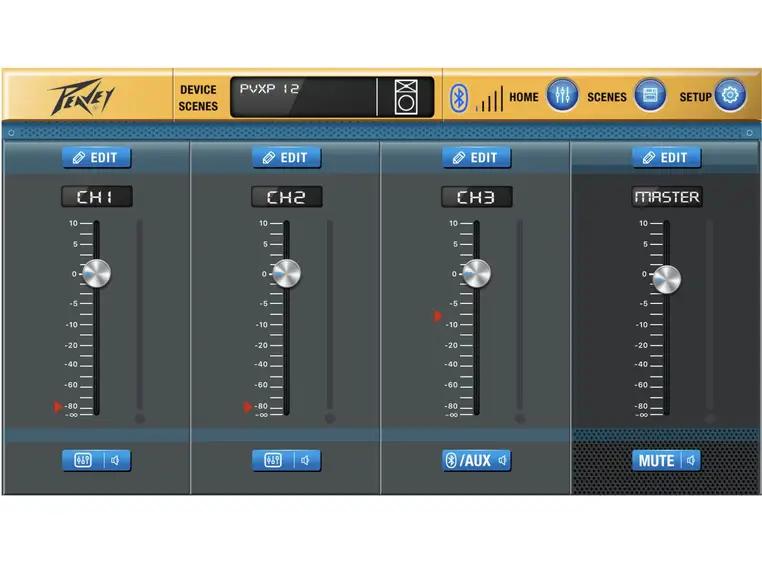
Task: Open the CH1 EQ settings icon
Action: (x=83, y=460)
